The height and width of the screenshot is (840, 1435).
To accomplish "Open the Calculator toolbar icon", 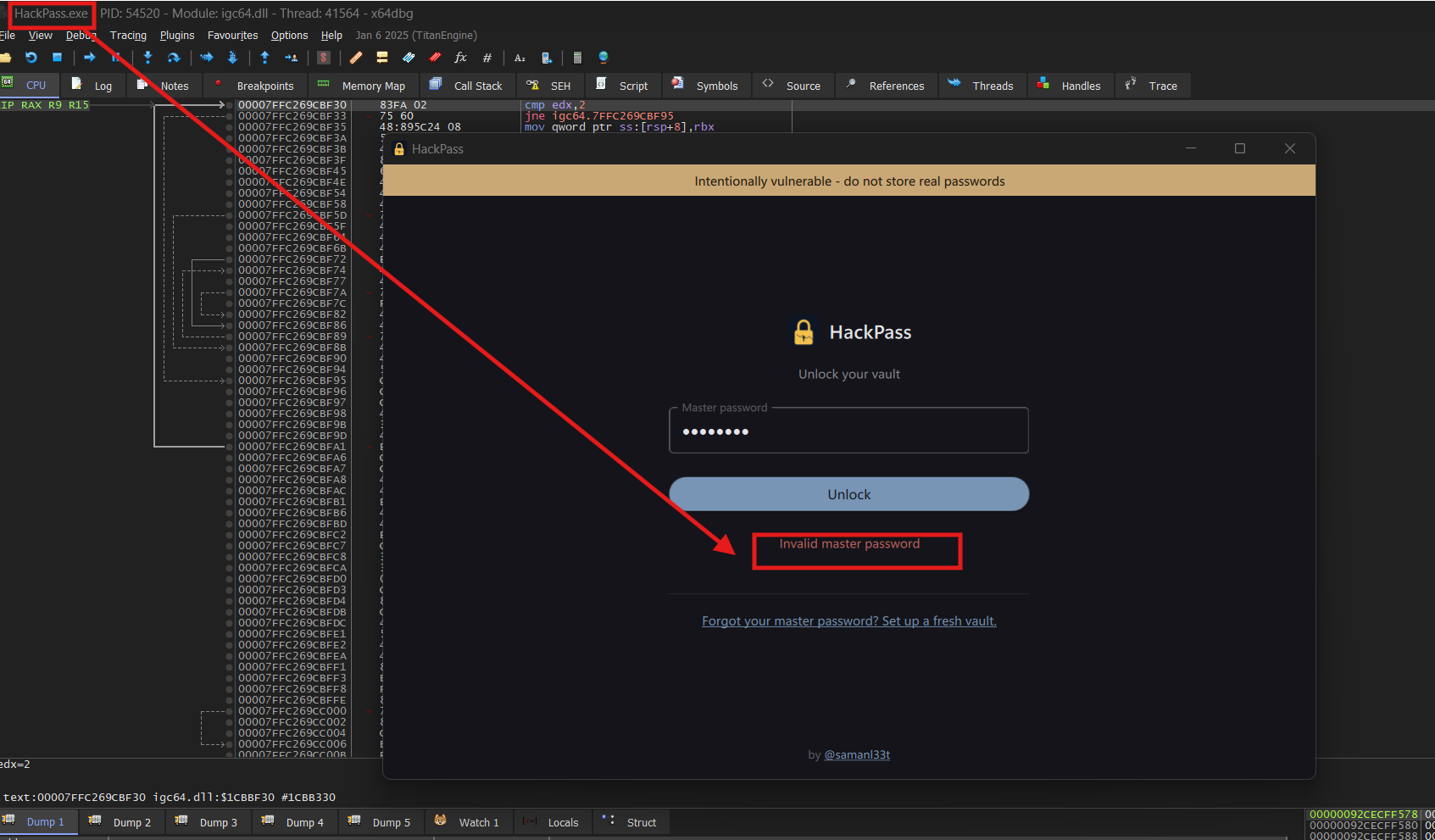I will point(577,58).
